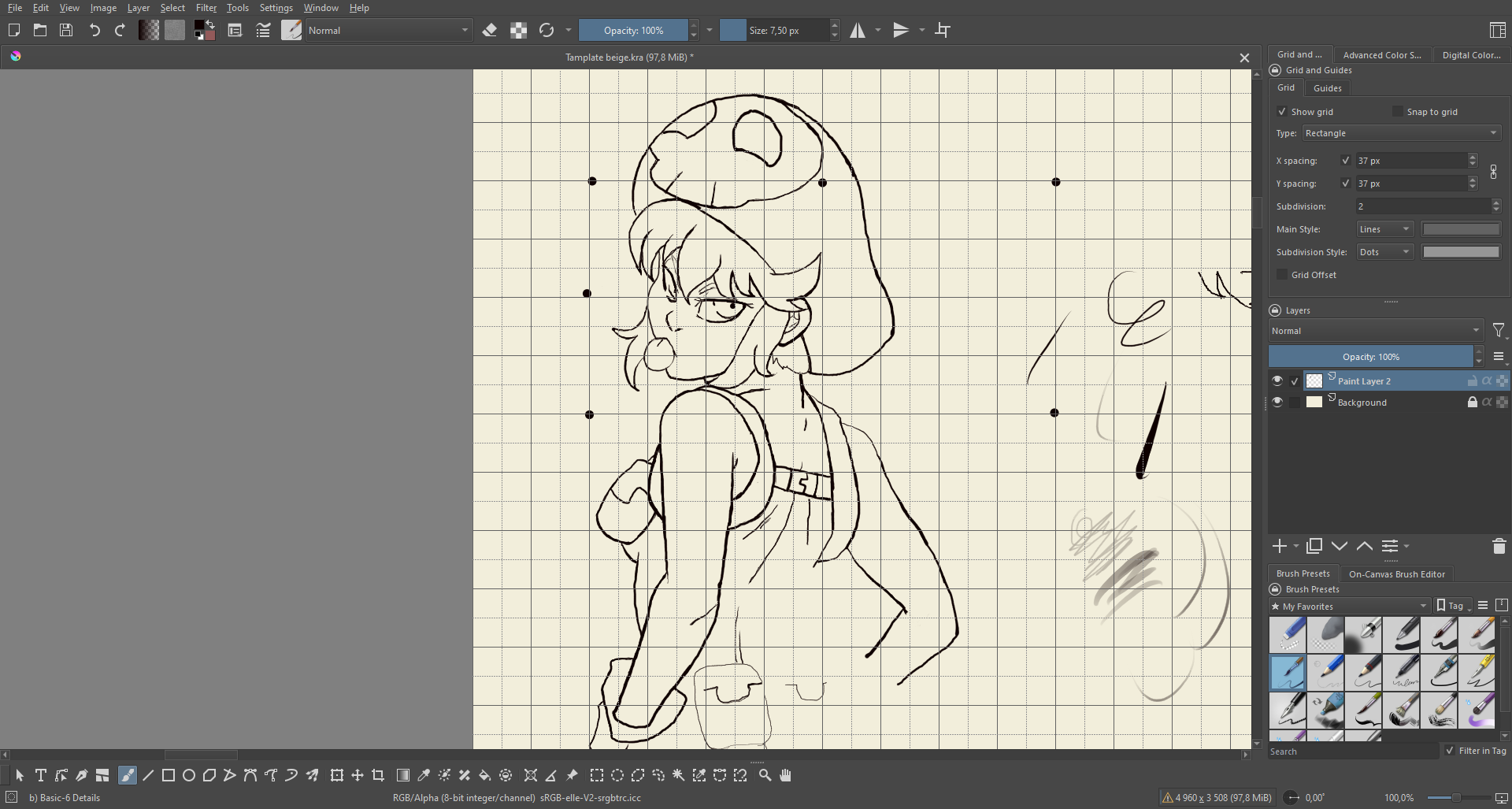Save the document with the floppy icon
The image size is (1512, 809).
tap(66, 30)
